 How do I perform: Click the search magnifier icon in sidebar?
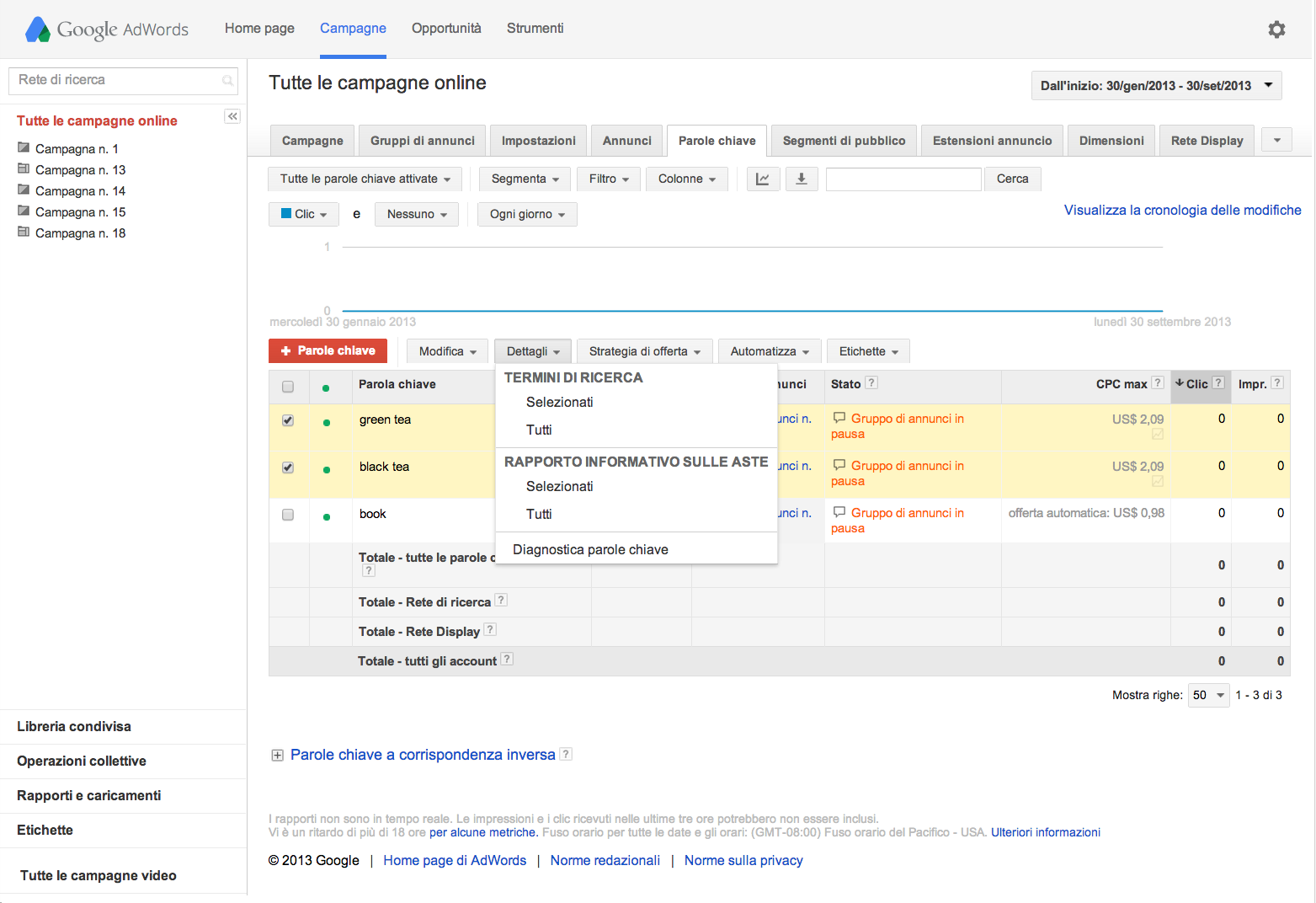pyautogui.click(x=227, y=81)
